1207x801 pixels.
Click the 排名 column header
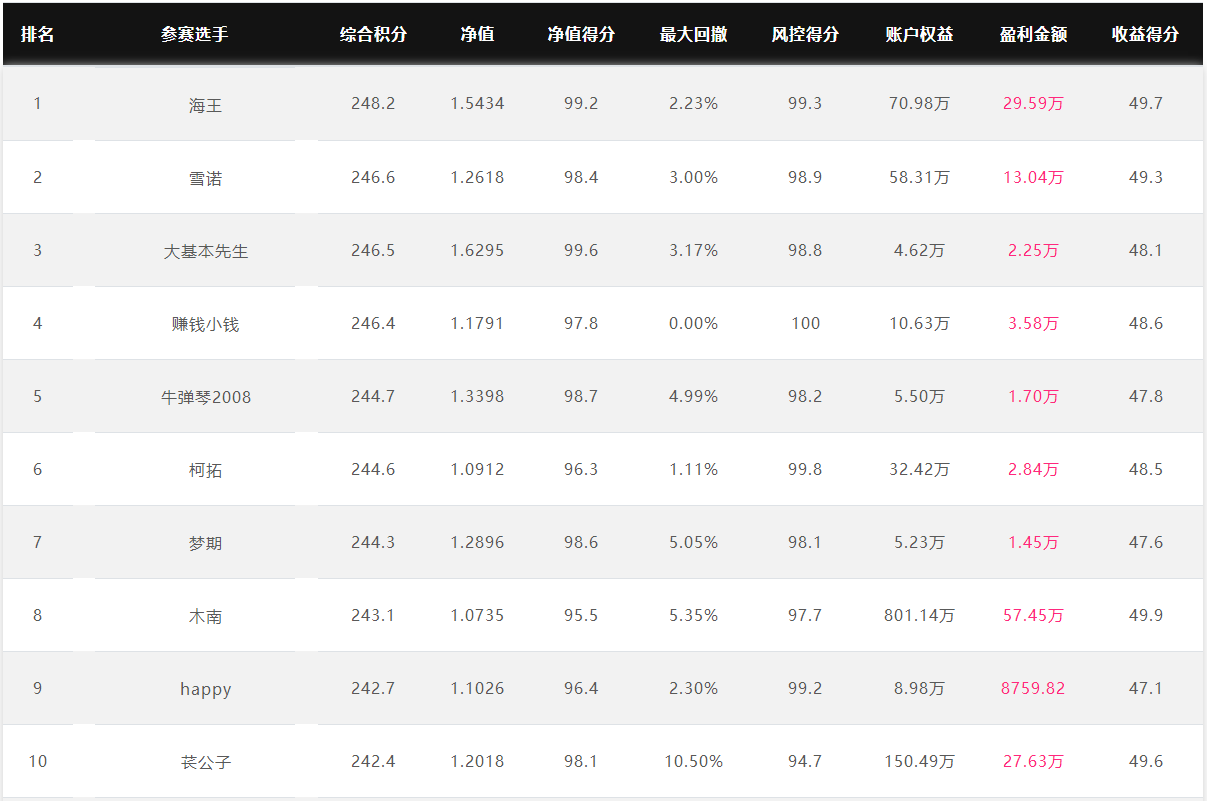click(37, 34)
